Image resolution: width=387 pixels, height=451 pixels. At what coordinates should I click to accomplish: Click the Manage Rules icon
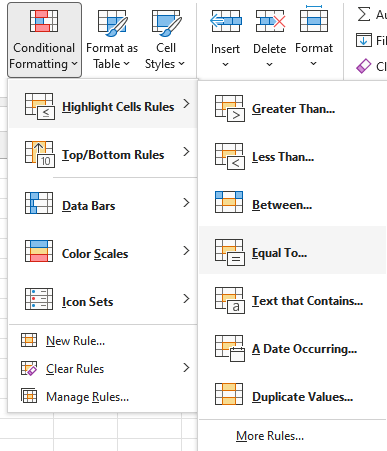(29, 396)
